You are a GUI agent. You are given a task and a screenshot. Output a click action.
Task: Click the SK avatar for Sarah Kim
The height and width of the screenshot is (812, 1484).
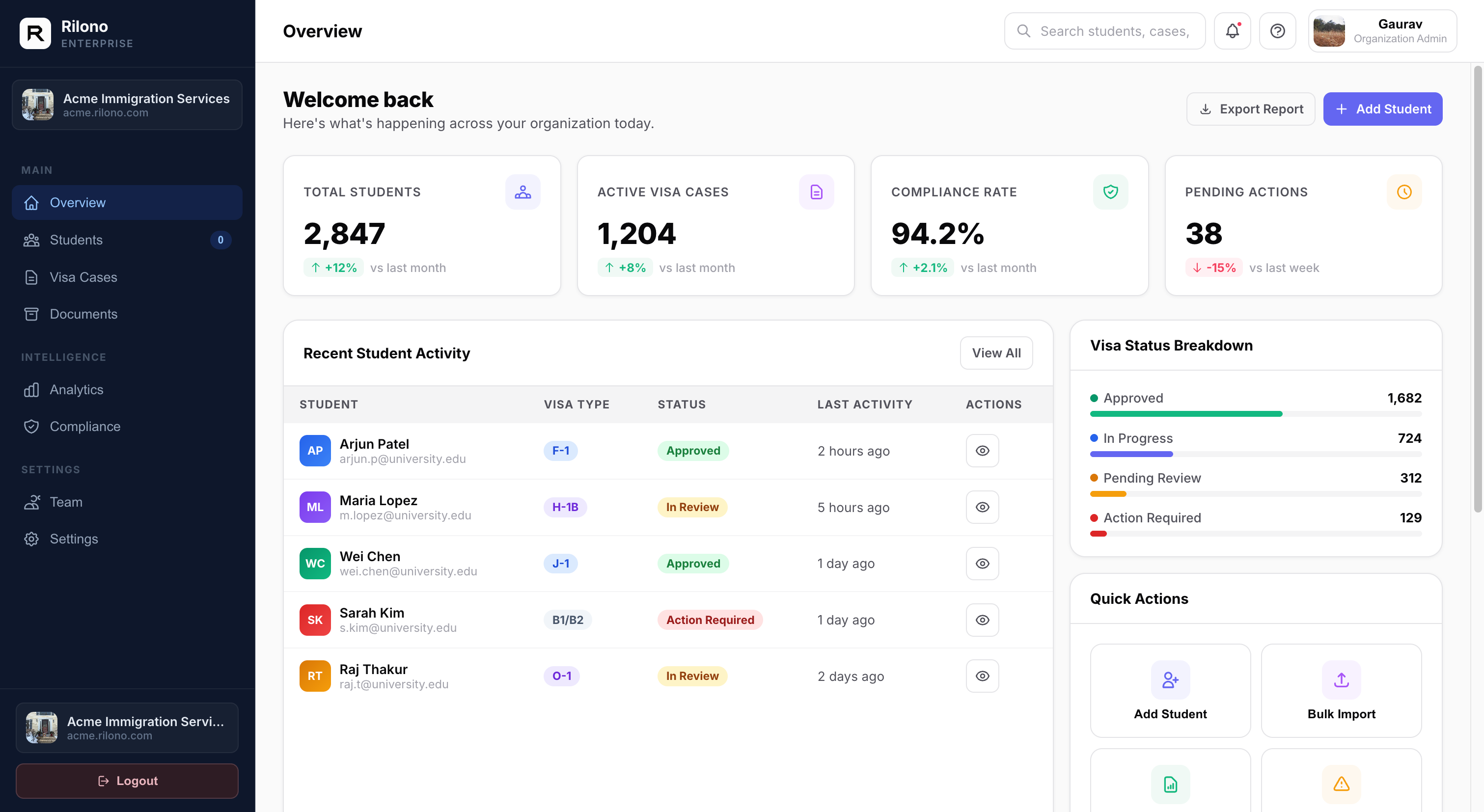pyautogui.click(x=315, y=620)
